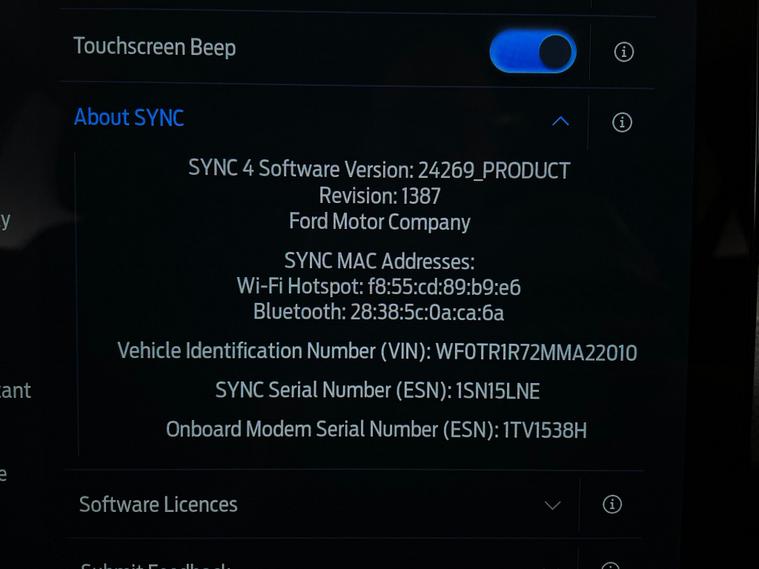Select the Onboard Modem Serial Number line
This screenshot has height=569, width=759.
point(376,430)
